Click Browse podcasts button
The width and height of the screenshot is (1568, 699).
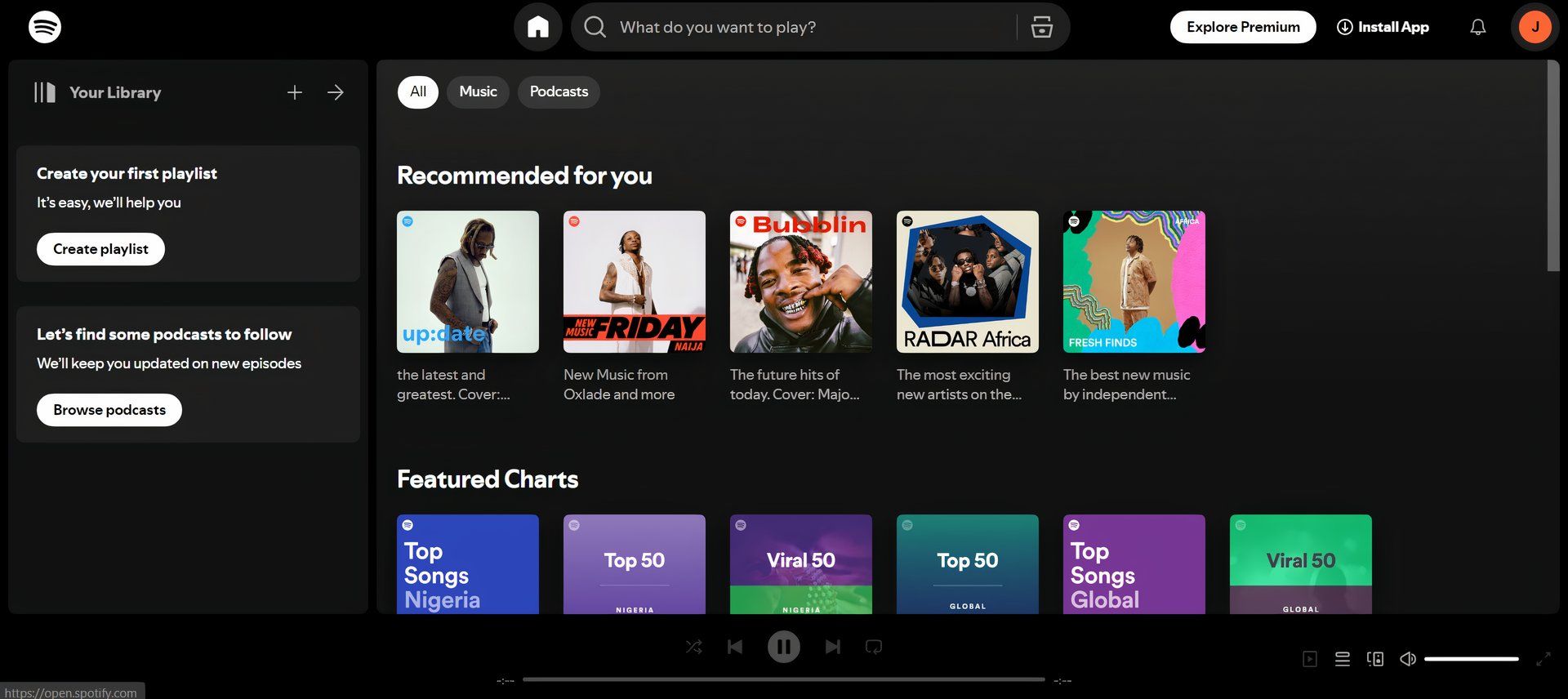(109, 410)
